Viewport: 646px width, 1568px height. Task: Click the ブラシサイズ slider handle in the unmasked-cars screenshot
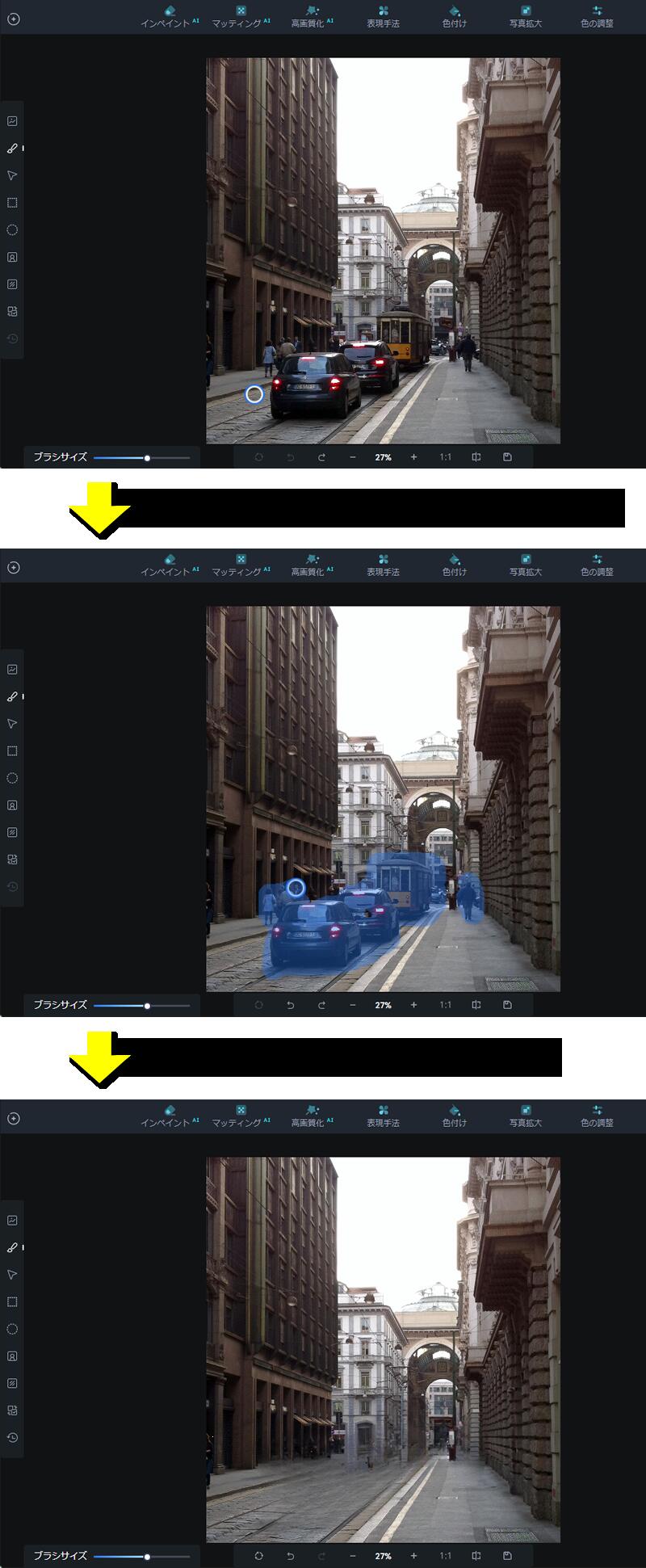pos(147,458)
